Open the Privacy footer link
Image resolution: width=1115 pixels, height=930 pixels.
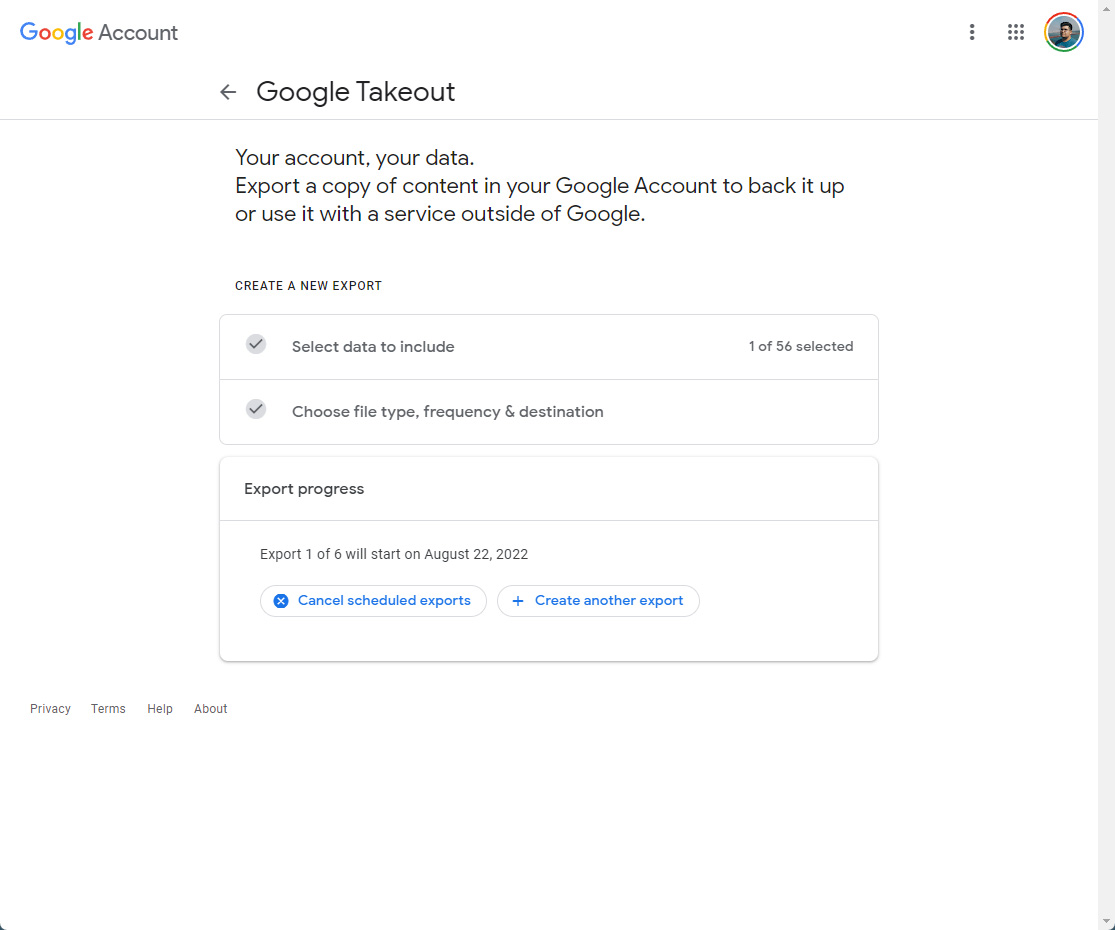(x=50, y=709)
